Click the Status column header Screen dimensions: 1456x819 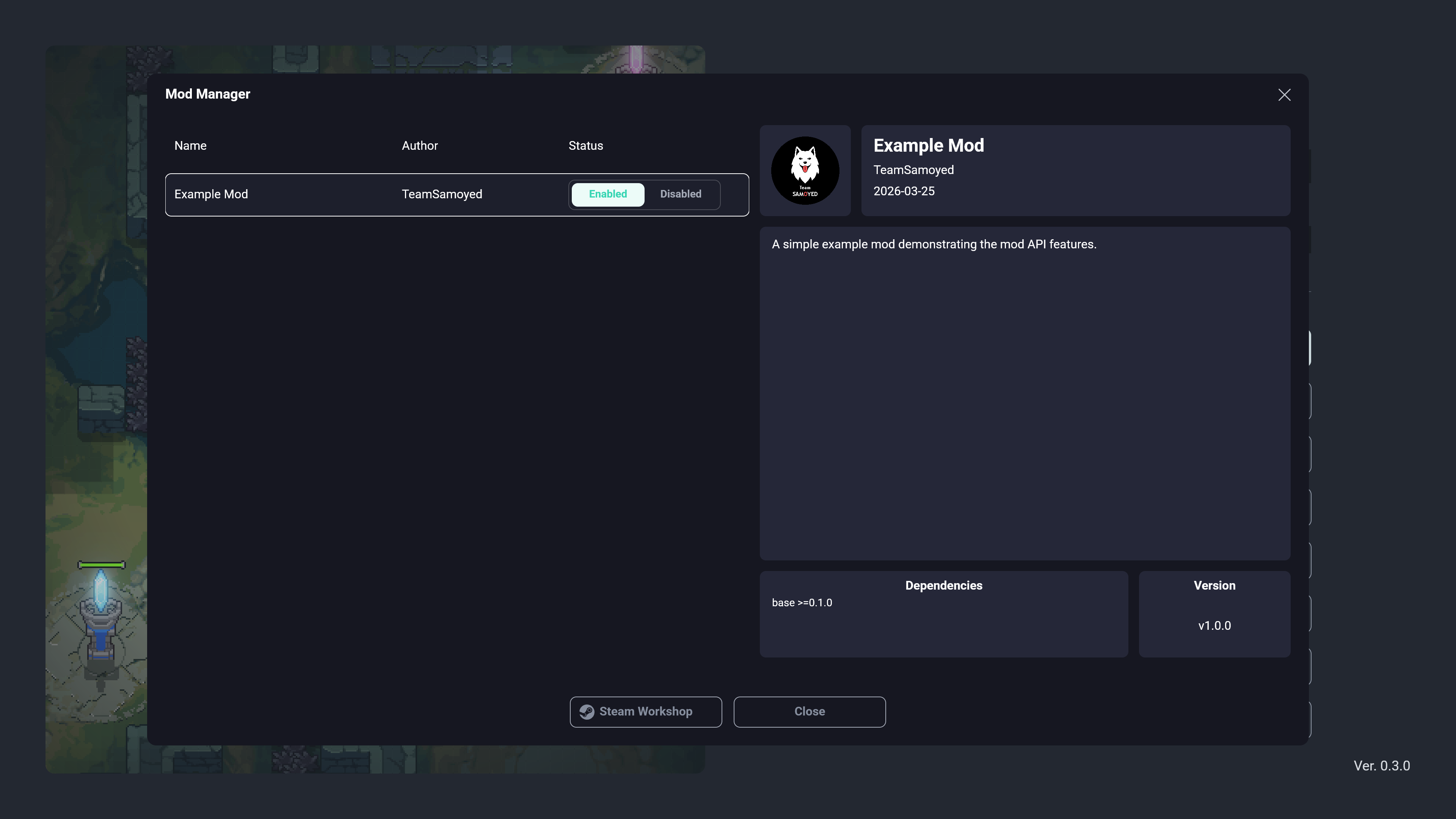coord(585,146)
